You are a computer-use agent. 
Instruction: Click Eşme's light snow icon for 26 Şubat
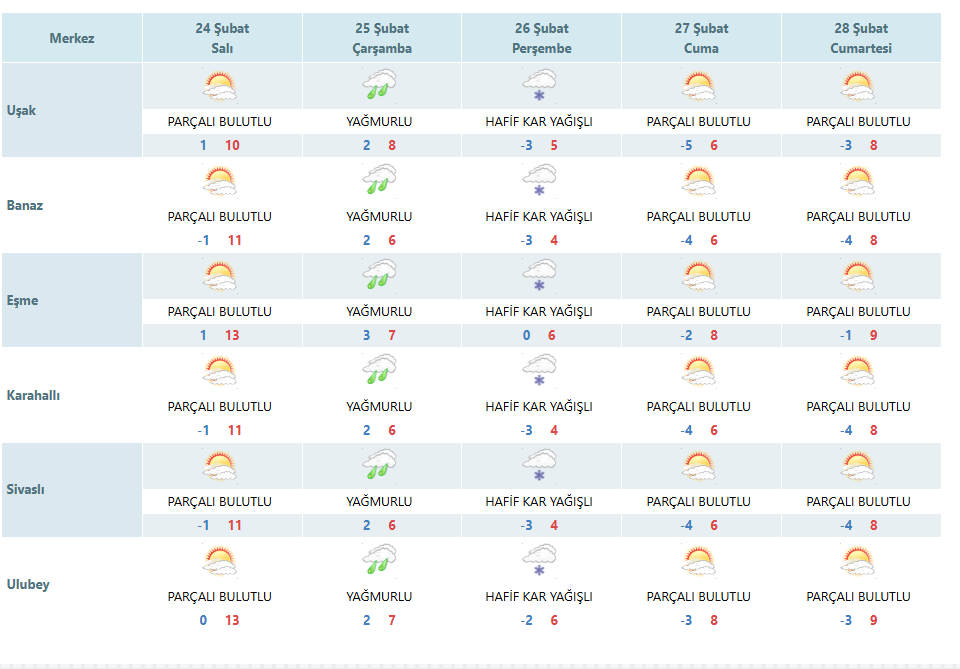(539, 275)
